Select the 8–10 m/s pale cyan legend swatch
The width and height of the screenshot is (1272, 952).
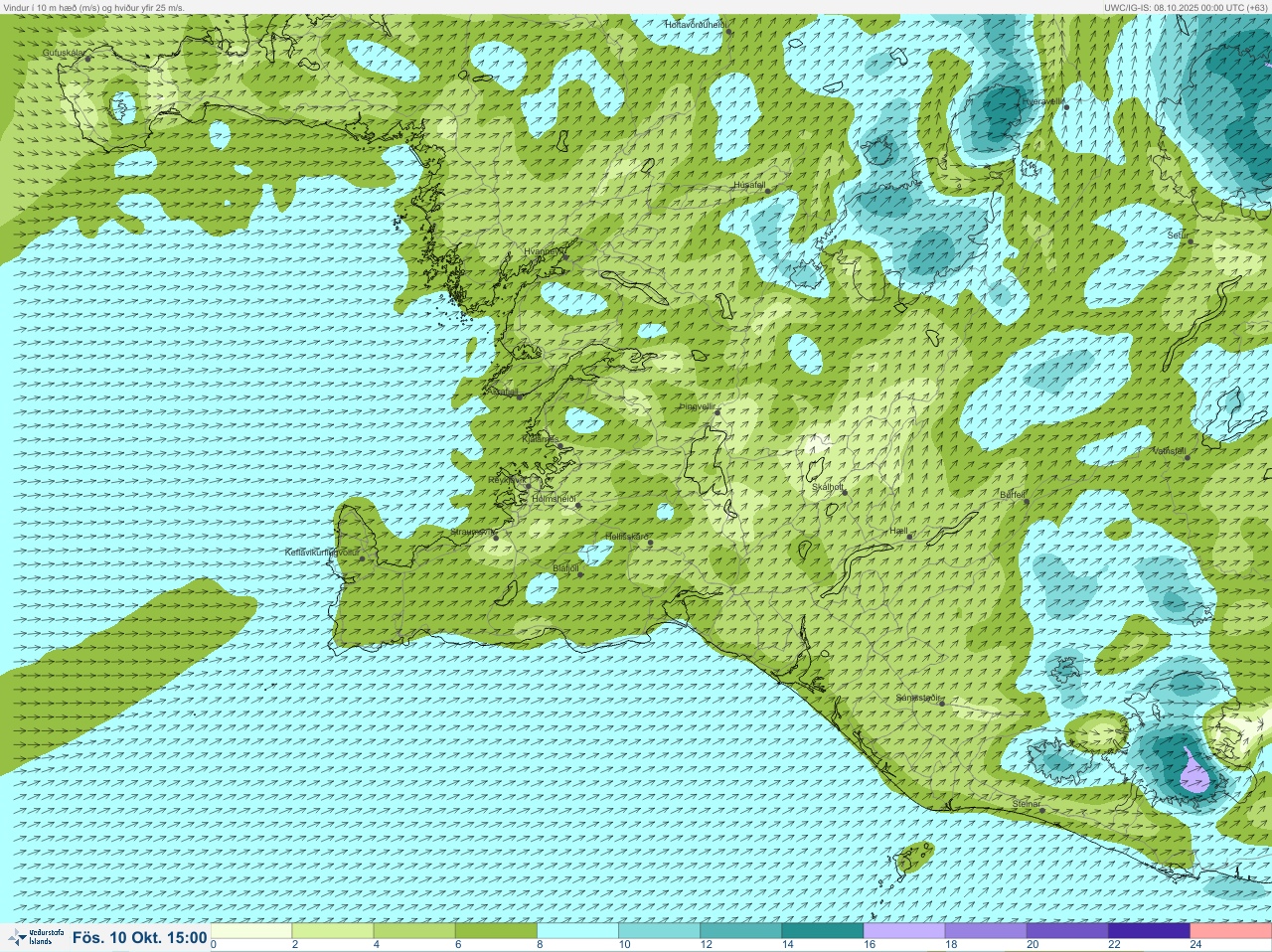click(x=577, y=931)
